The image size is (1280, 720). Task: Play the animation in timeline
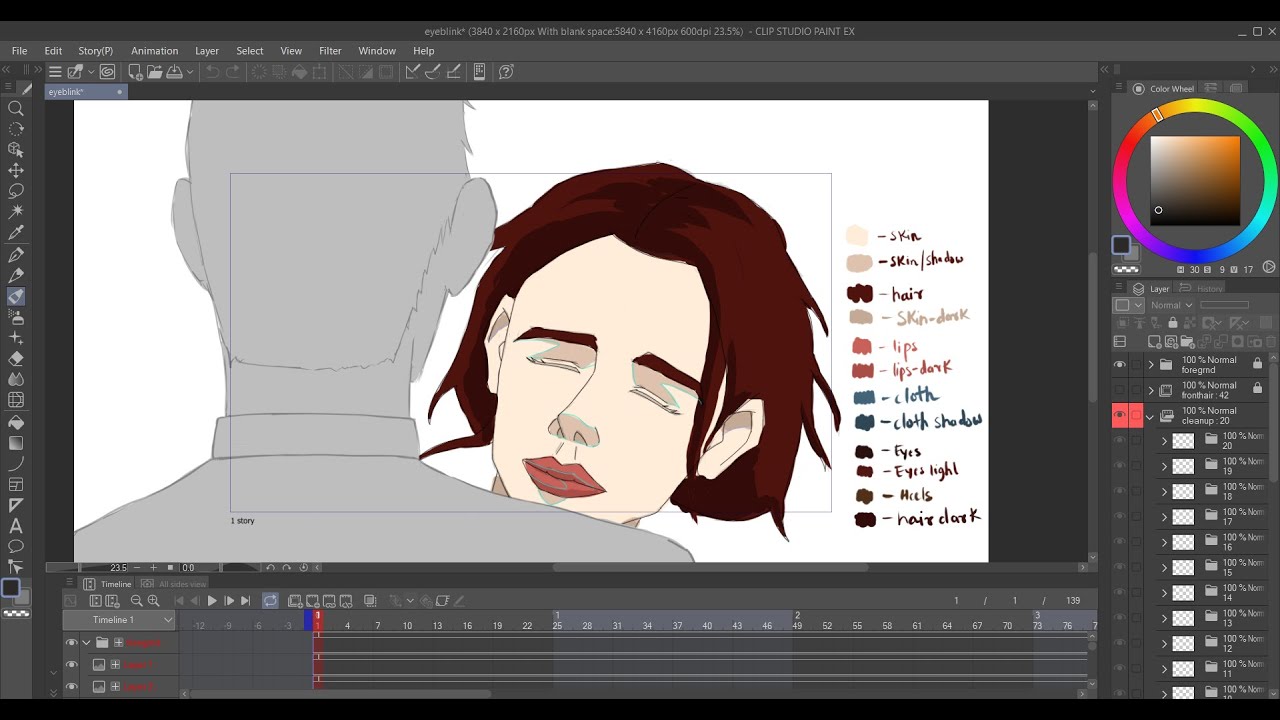212,601
